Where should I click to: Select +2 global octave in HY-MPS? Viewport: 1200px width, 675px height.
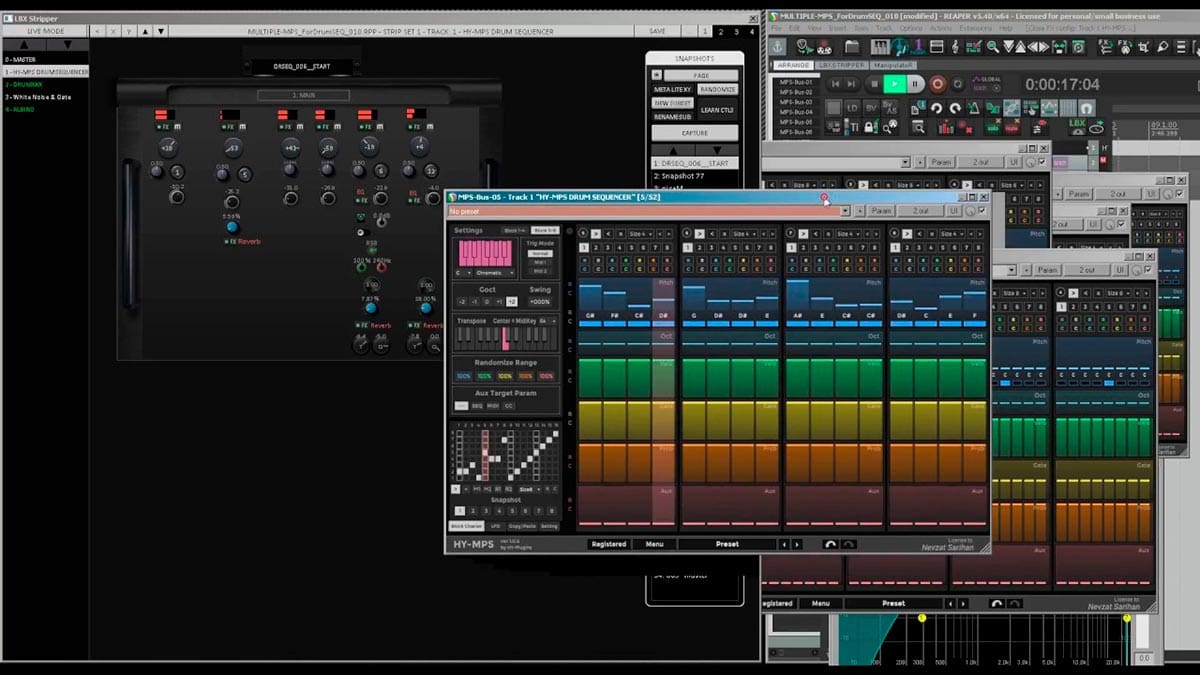(x=511, y=302)
